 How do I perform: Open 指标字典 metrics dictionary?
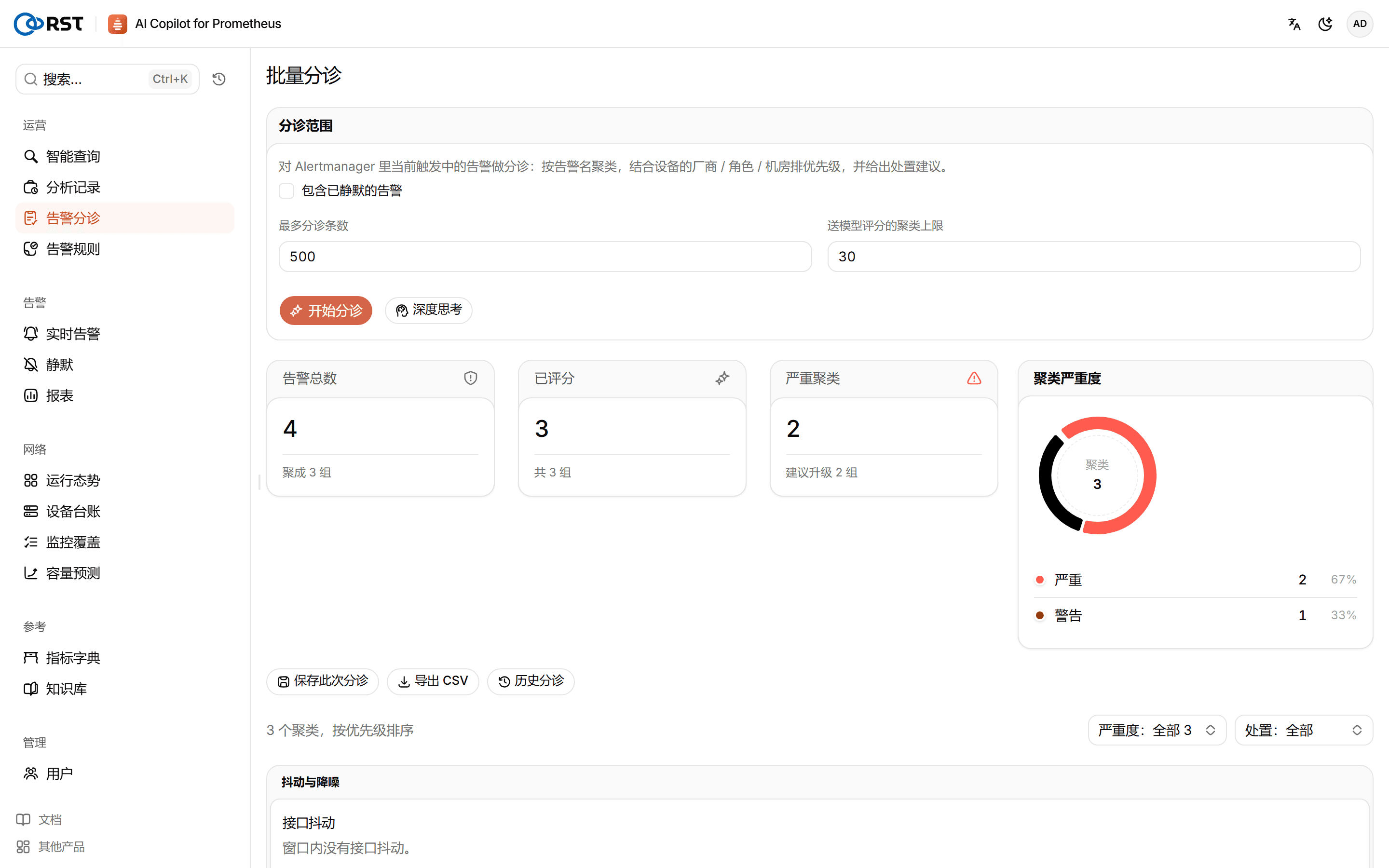click(124, 658)
